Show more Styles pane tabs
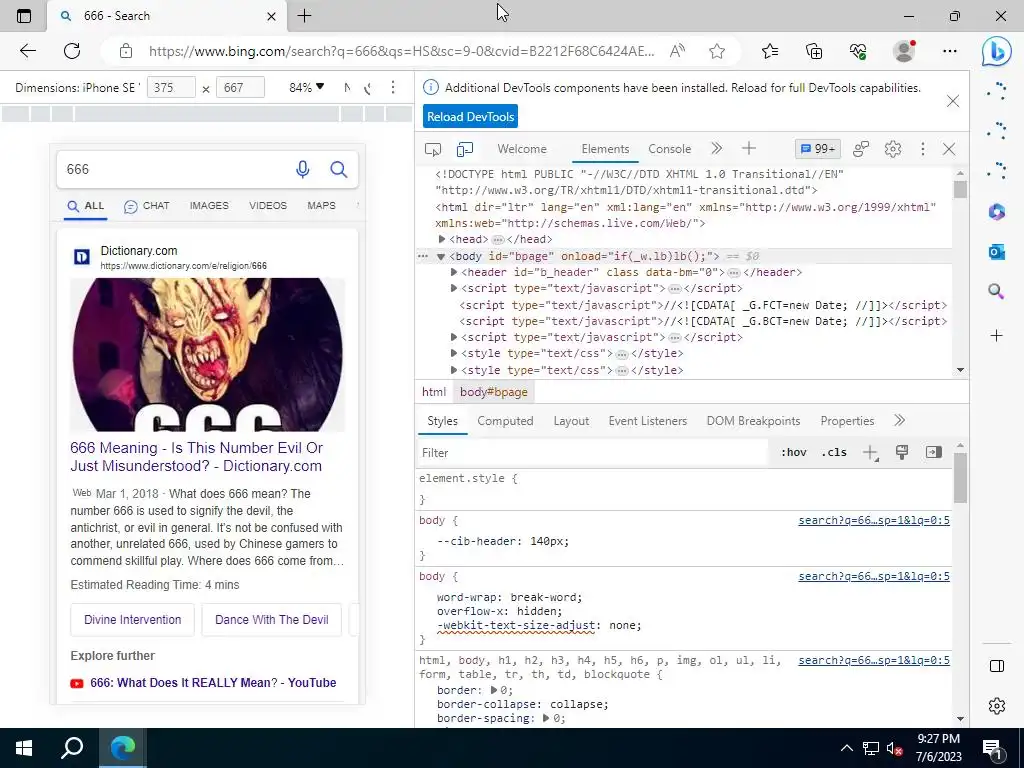Screen dimensions: 1024x768 click(x=899, y=421)
